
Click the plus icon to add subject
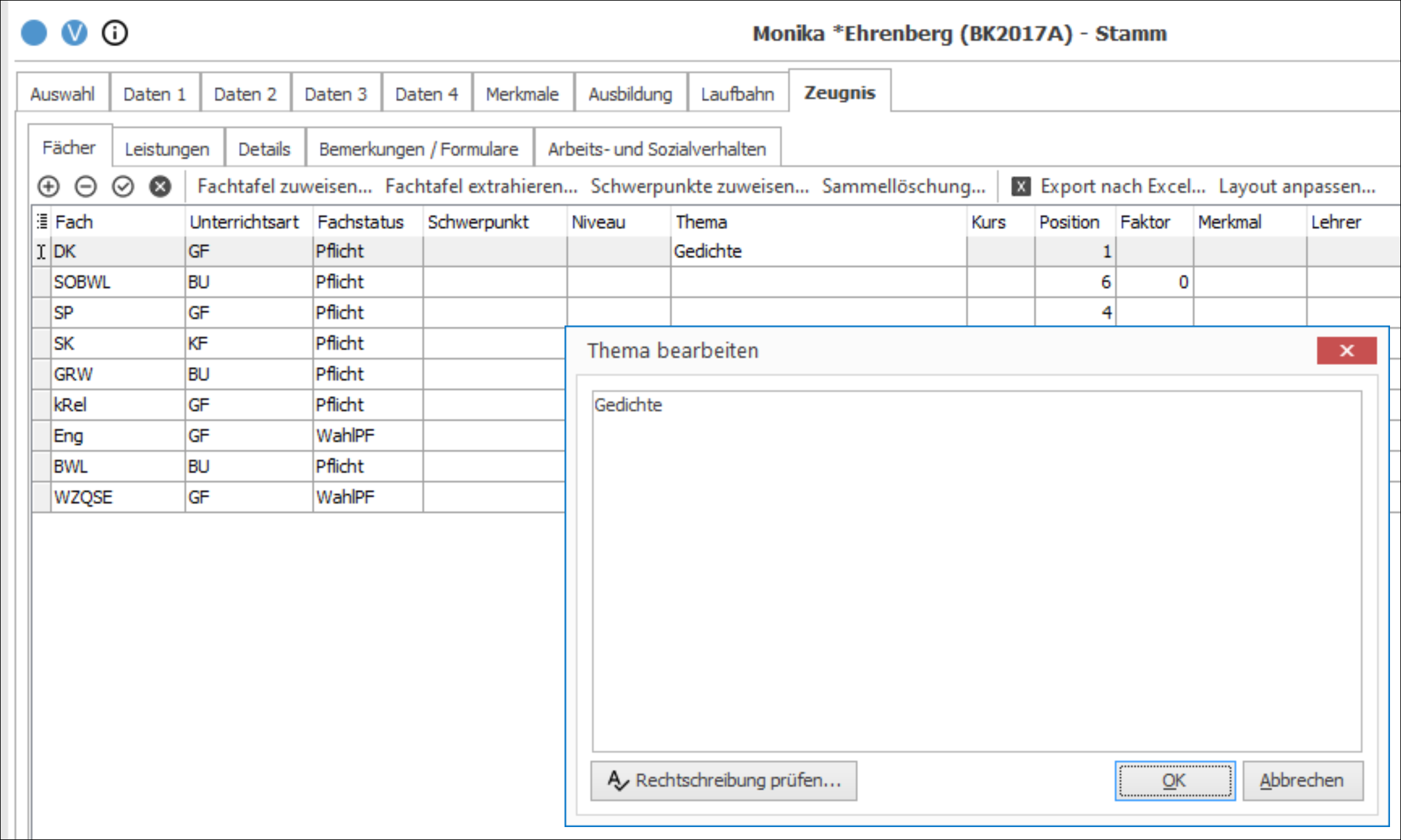click(49, 187)
